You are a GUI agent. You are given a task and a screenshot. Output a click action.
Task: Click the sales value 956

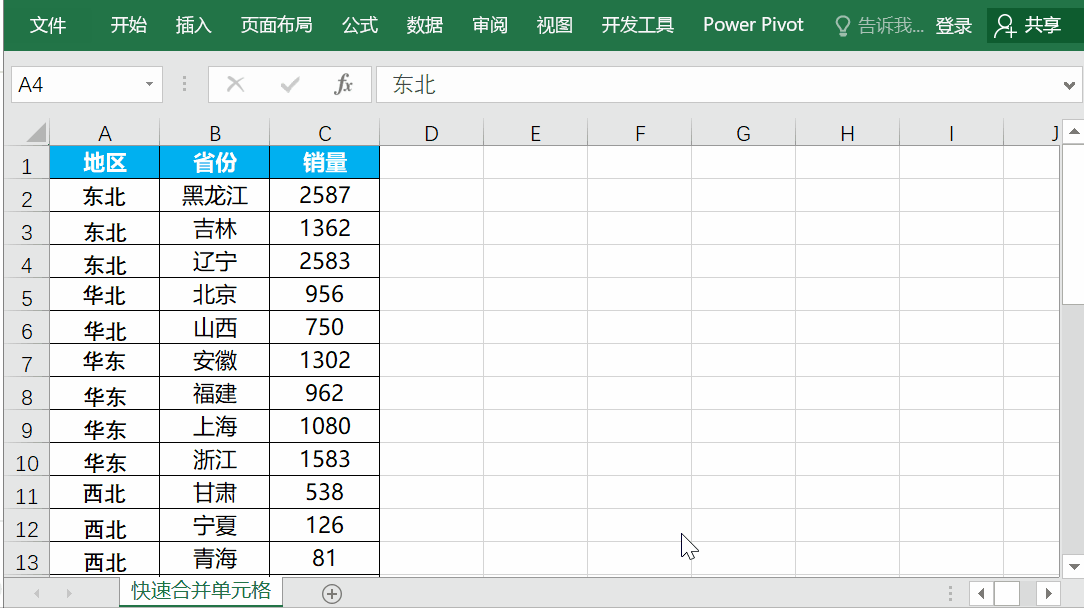click(x=325, y=295)
